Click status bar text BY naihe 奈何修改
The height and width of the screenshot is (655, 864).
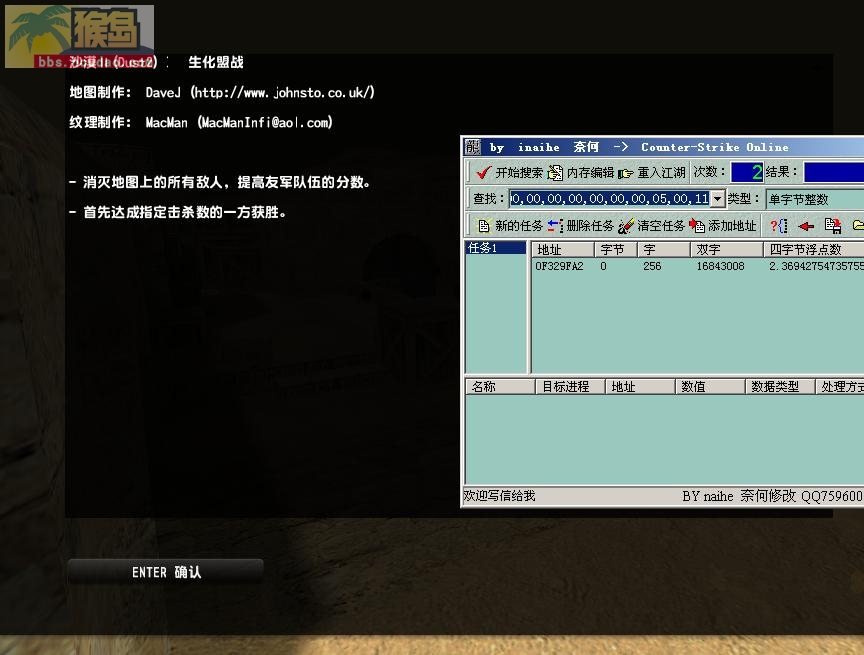739,496
